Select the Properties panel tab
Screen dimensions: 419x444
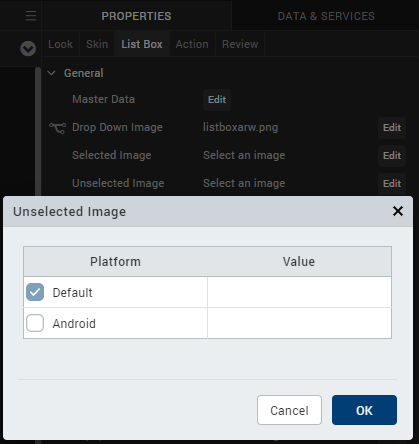[x=136, y=16]
